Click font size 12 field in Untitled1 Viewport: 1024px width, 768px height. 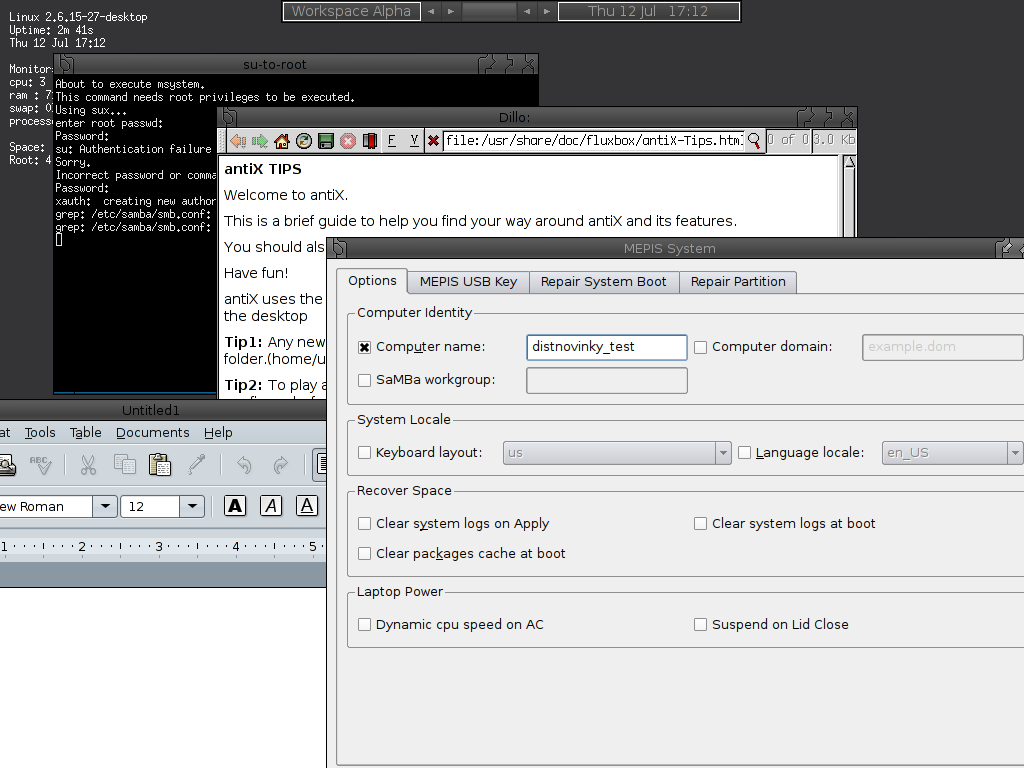click(x=150, y=506)
